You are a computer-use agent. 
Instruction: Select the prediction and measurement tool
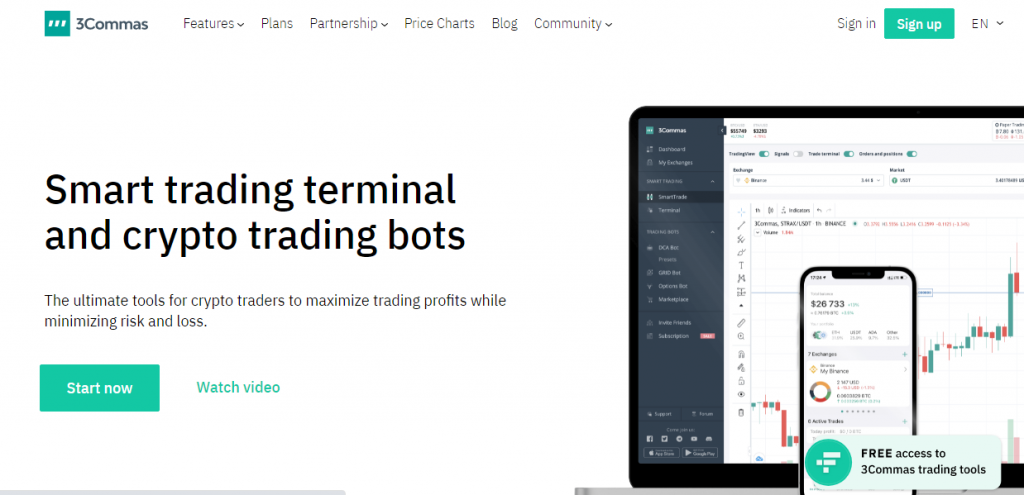click(x=741, y=292)
